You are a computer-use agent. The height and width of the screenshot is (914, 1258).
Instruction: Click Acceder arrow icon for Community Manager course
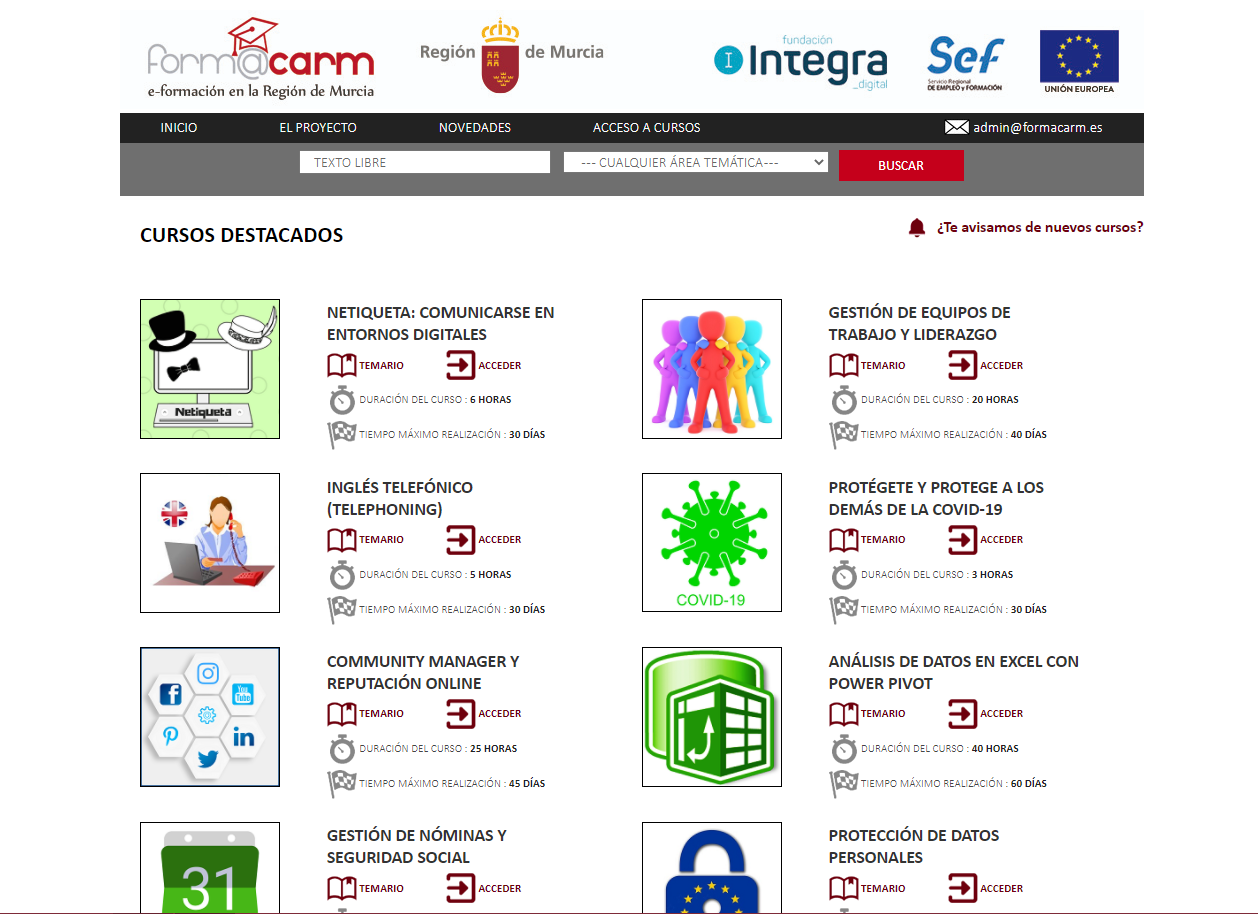pyautogui.click(x=461, y=714)
